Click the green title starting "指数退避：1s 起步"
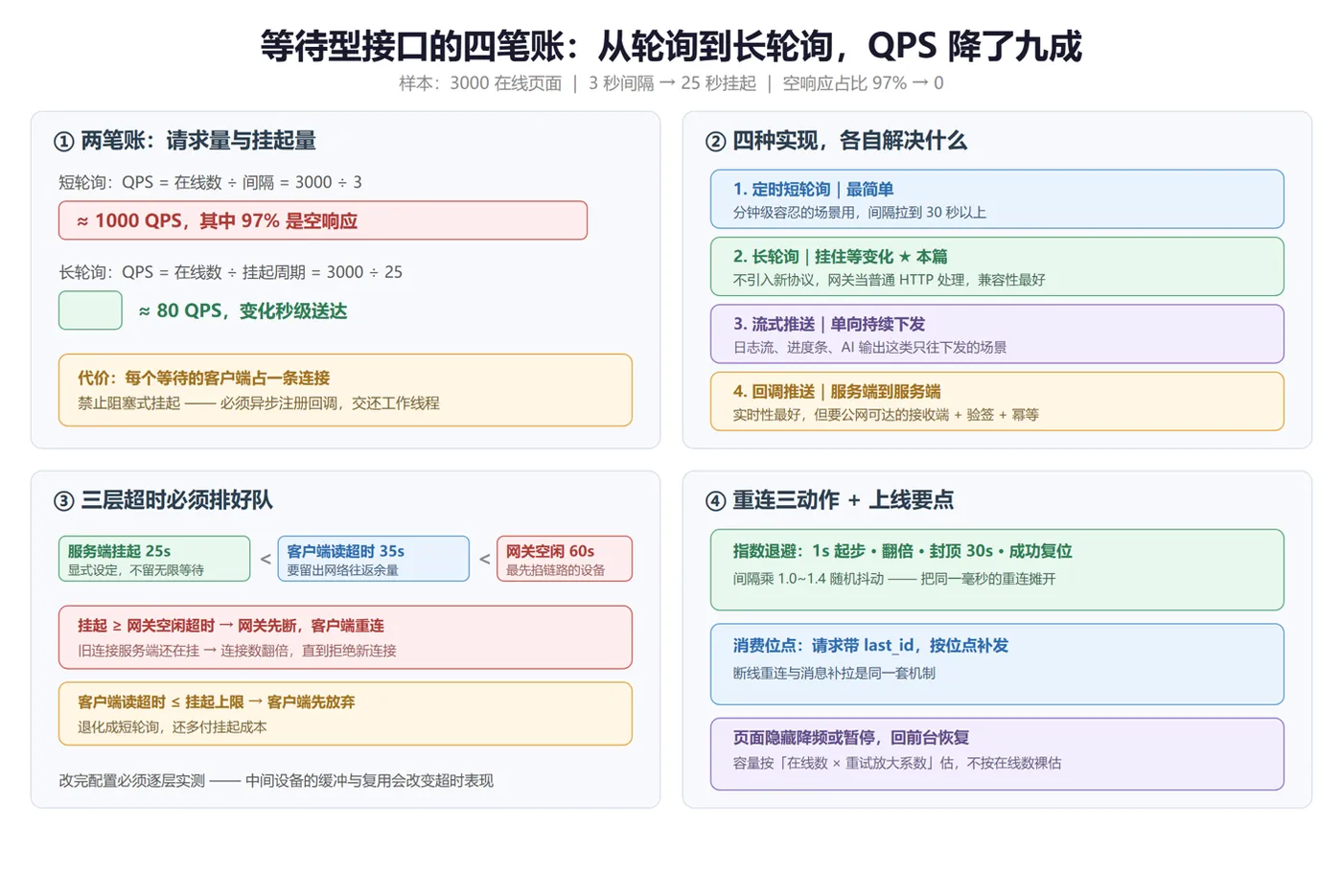Viewport: 1342px width, 896px height. point(903,551)
